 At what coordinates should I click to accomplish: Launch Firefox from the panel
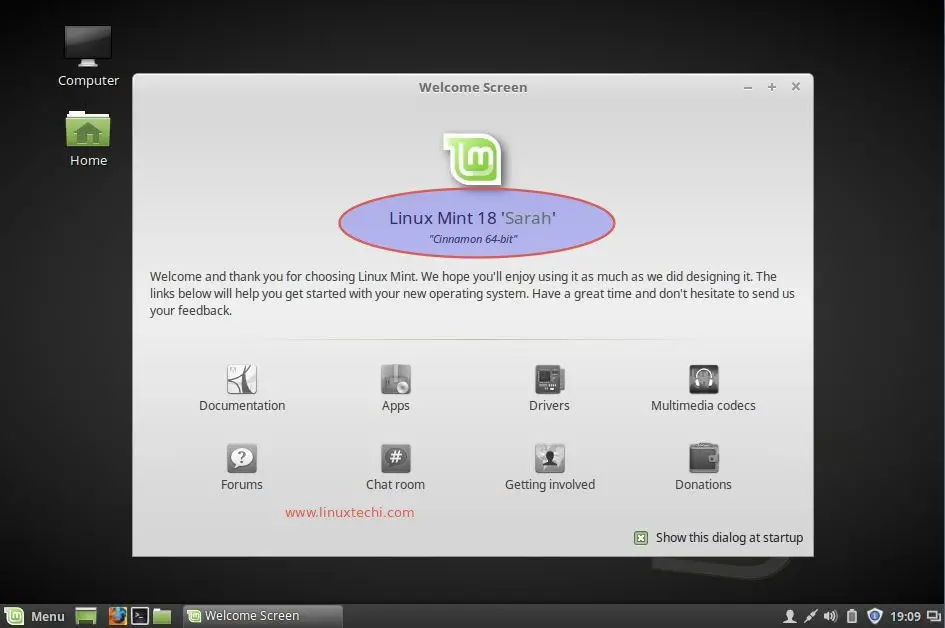118,616
